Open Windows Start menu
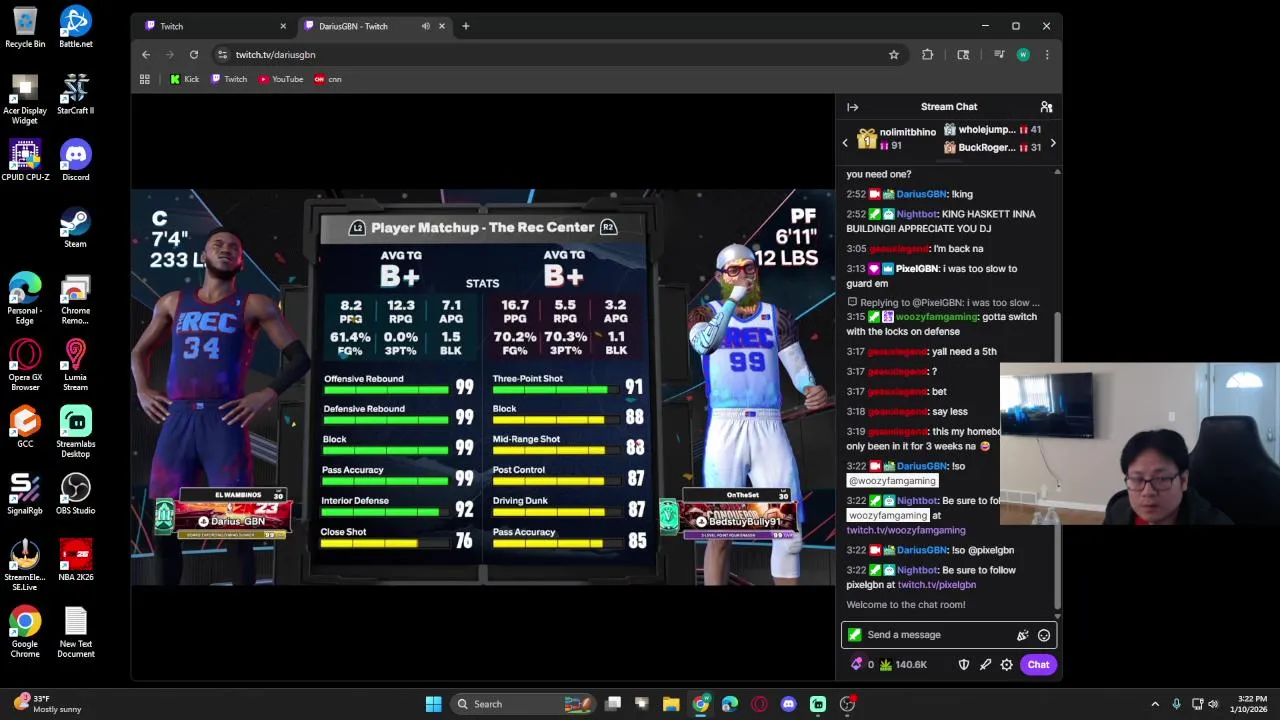Screen dimensions: 1280x720 click(x=433, y=704)
